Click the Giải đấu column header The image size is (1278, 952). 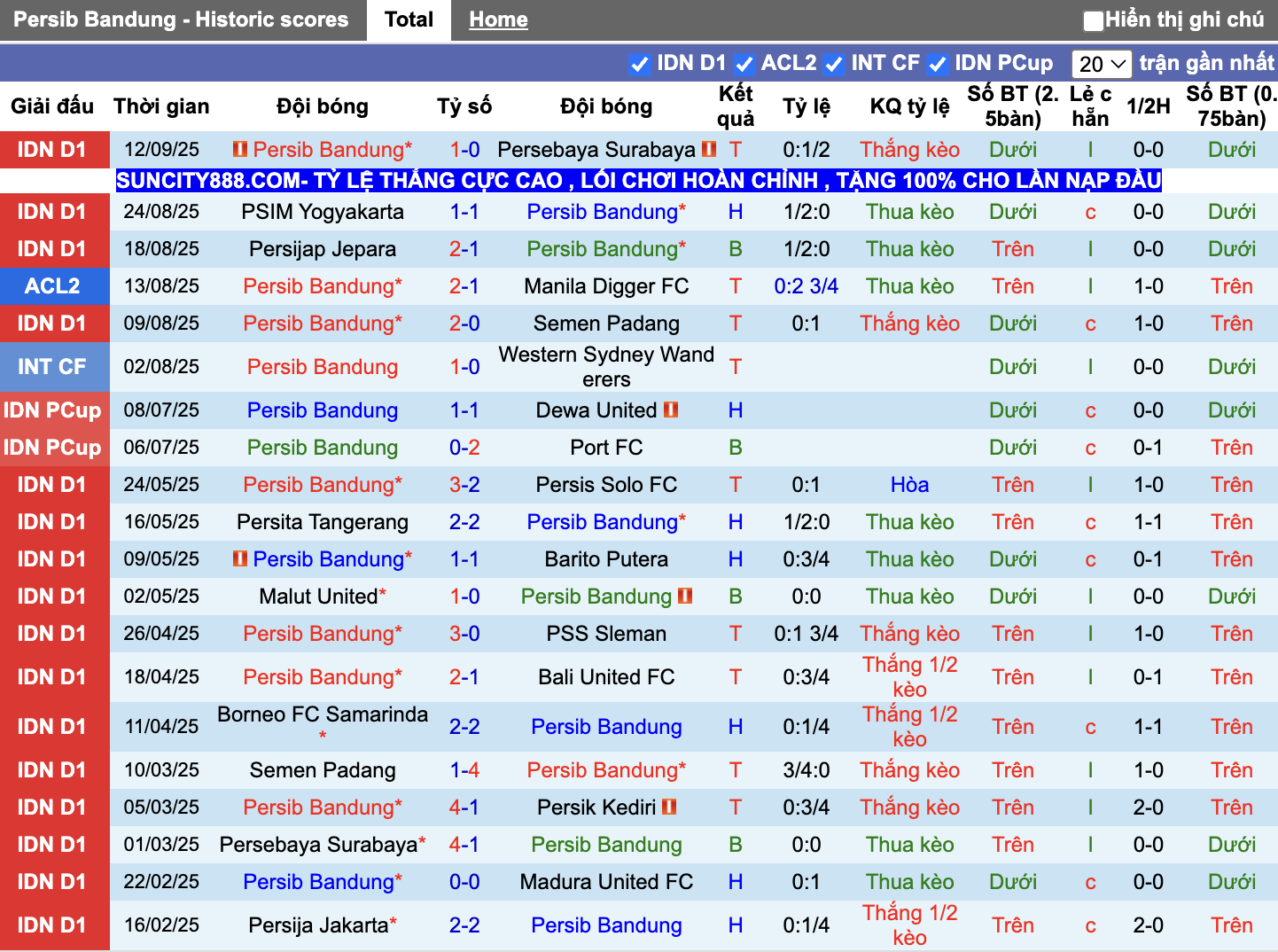coord(52,106)
